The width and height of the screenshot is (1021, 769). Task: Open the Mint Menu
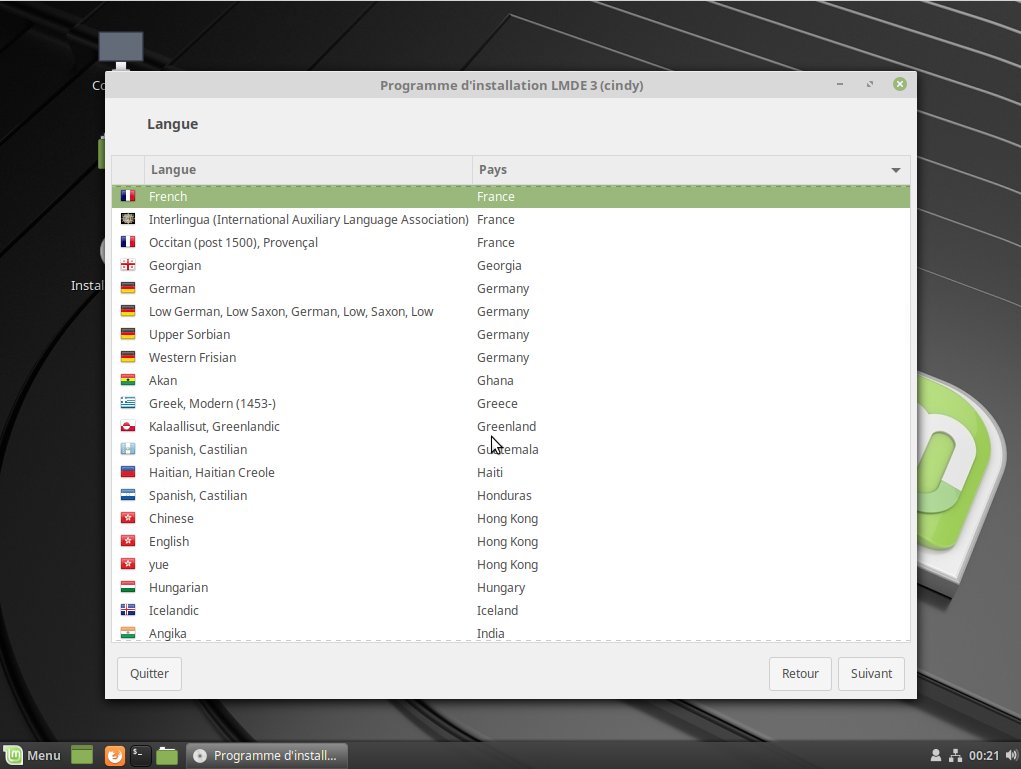pos(33,756)
